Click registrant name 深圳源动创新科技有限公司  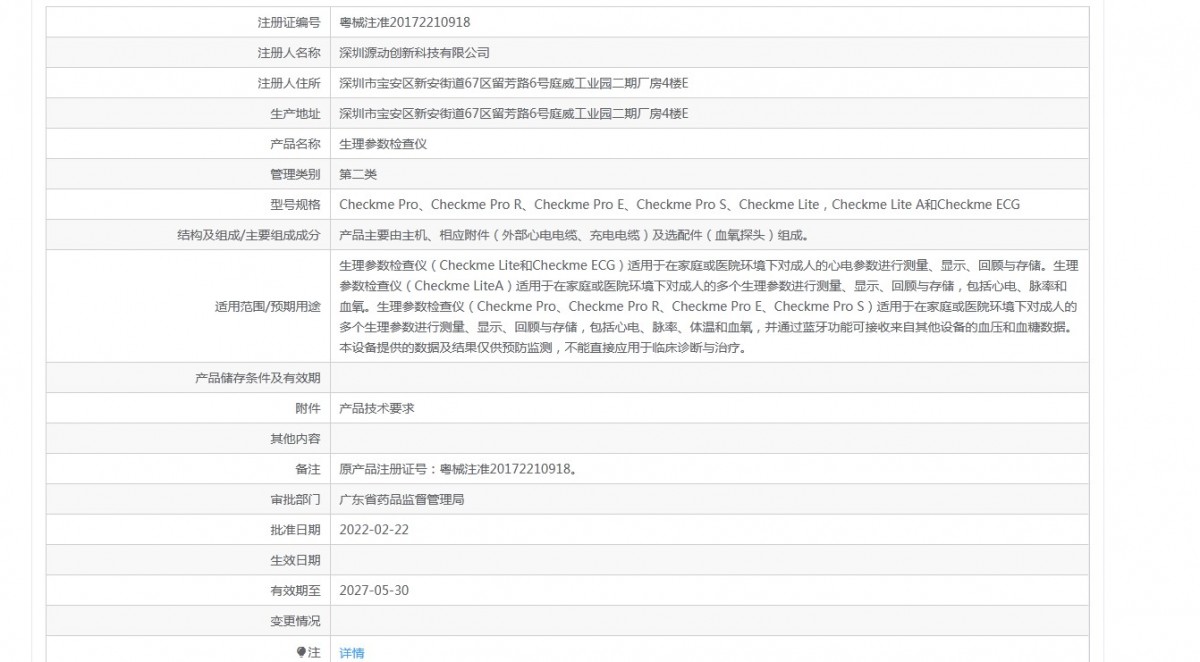[414, 52]
